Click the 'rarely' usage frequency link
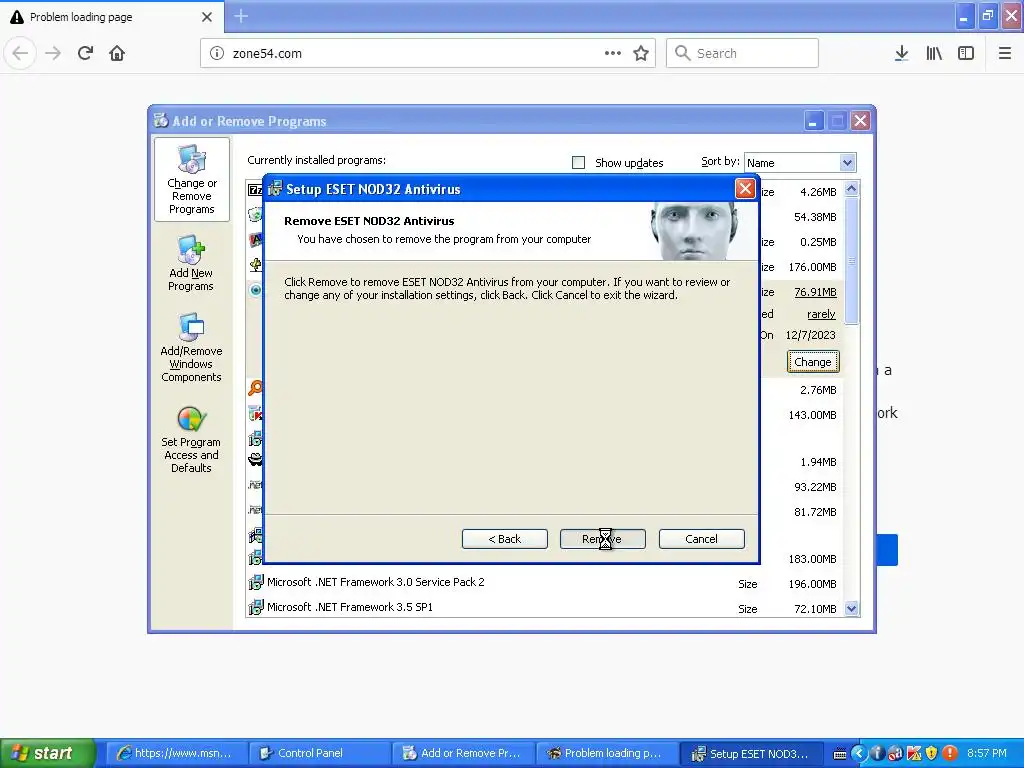This screenshot has height=768, width=1024. (x=821, y=314)
